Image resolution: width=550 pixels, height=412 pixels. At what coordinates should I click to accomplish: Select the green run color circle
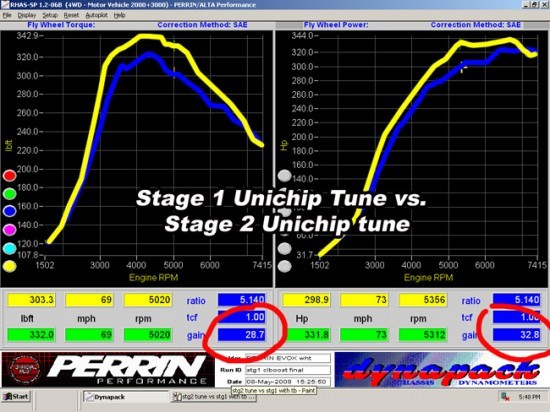point(9,193)
